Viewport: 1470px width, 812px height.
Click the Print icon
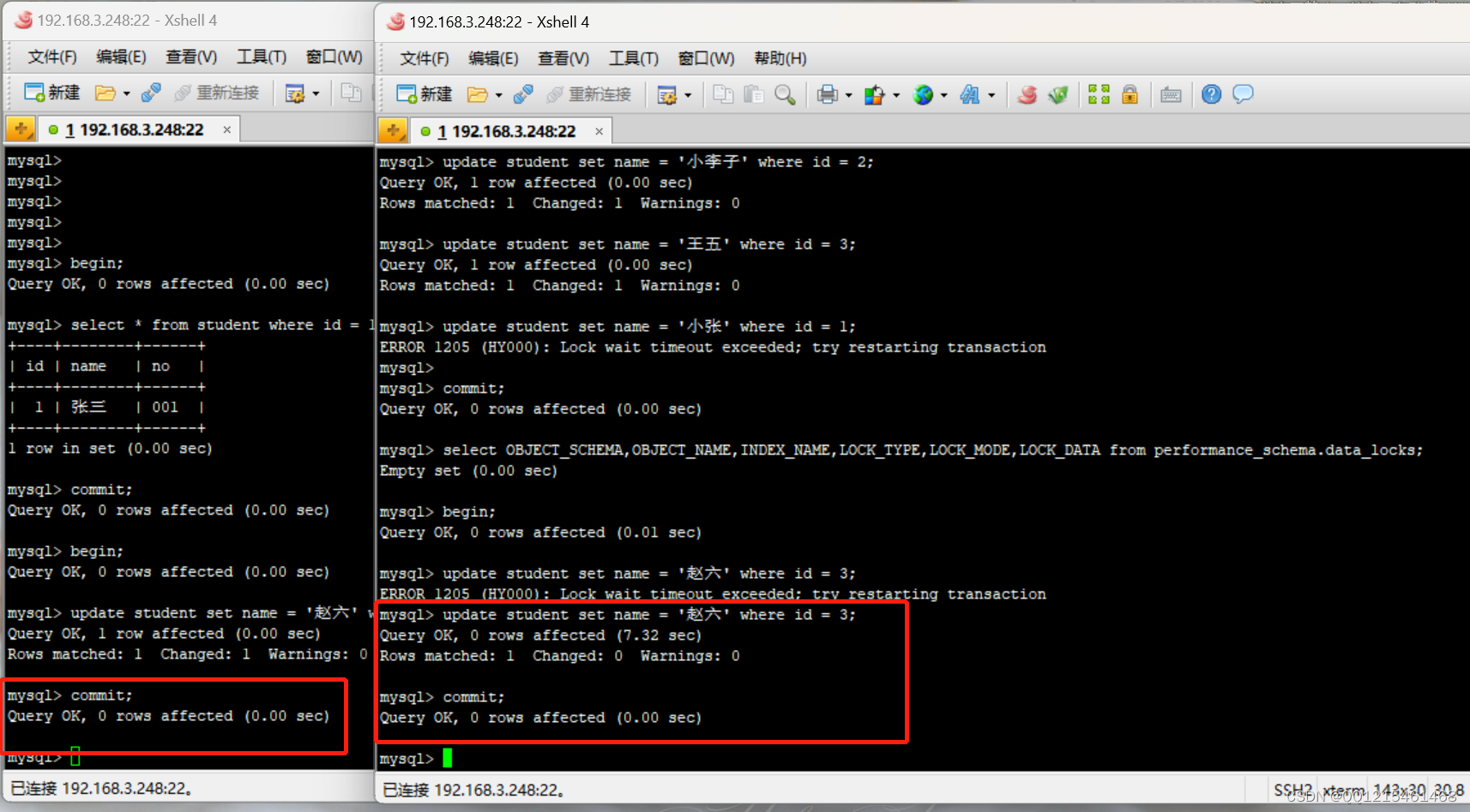click(827, 94)
